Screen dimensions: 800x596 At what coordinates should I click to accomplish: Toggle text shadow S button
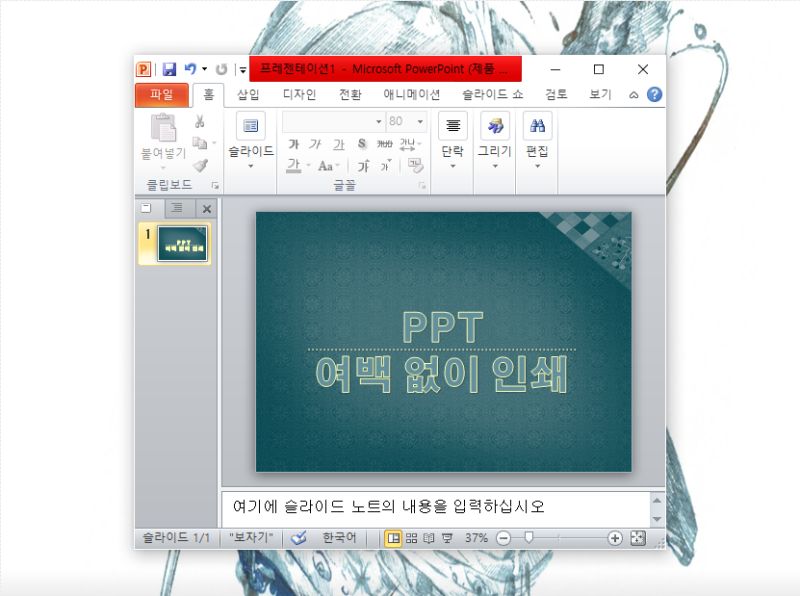tap(362, 144)
